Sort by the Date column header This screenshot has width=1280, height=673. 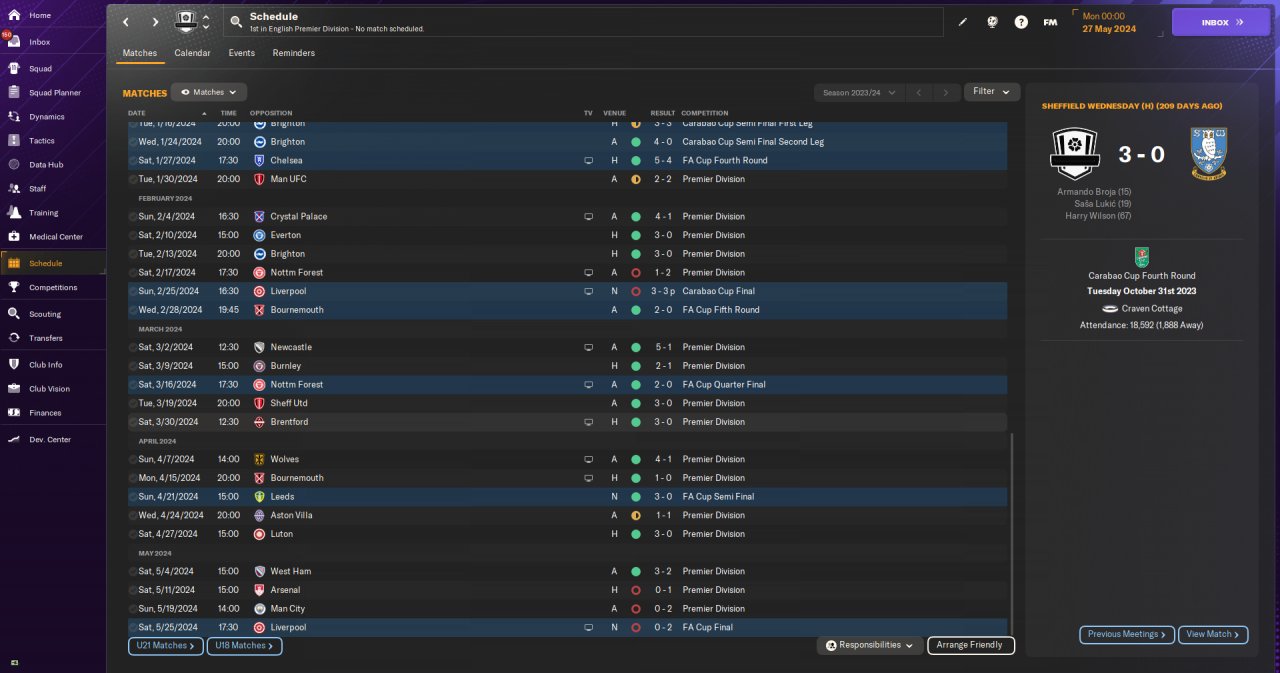click(137, 113)
